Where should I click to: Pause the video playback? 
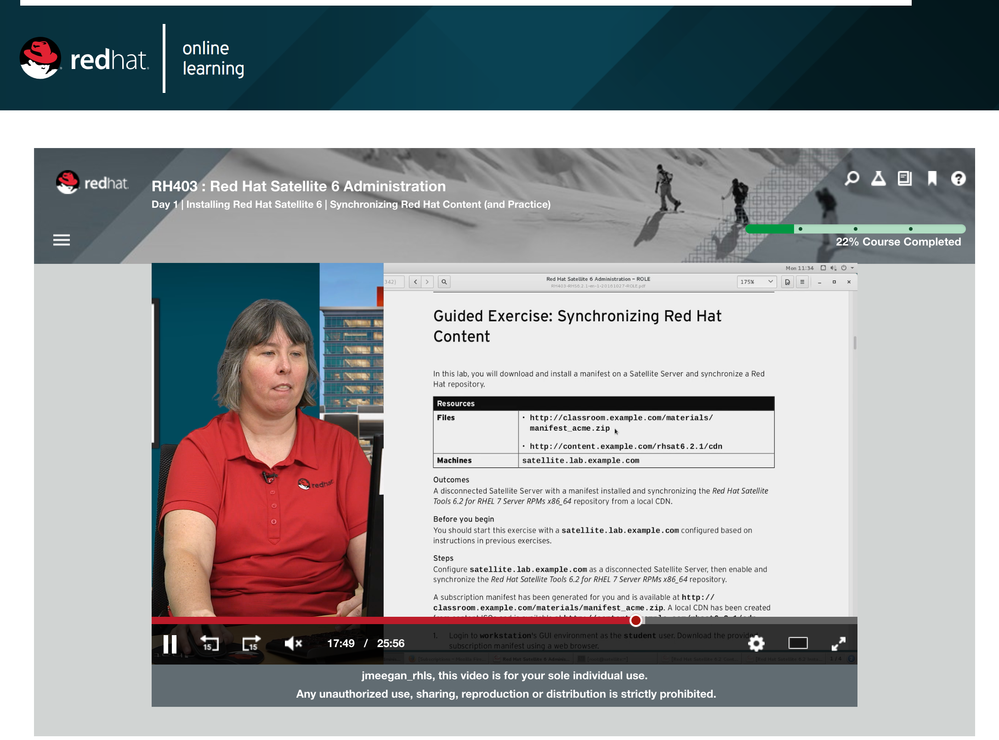point(170,644)
